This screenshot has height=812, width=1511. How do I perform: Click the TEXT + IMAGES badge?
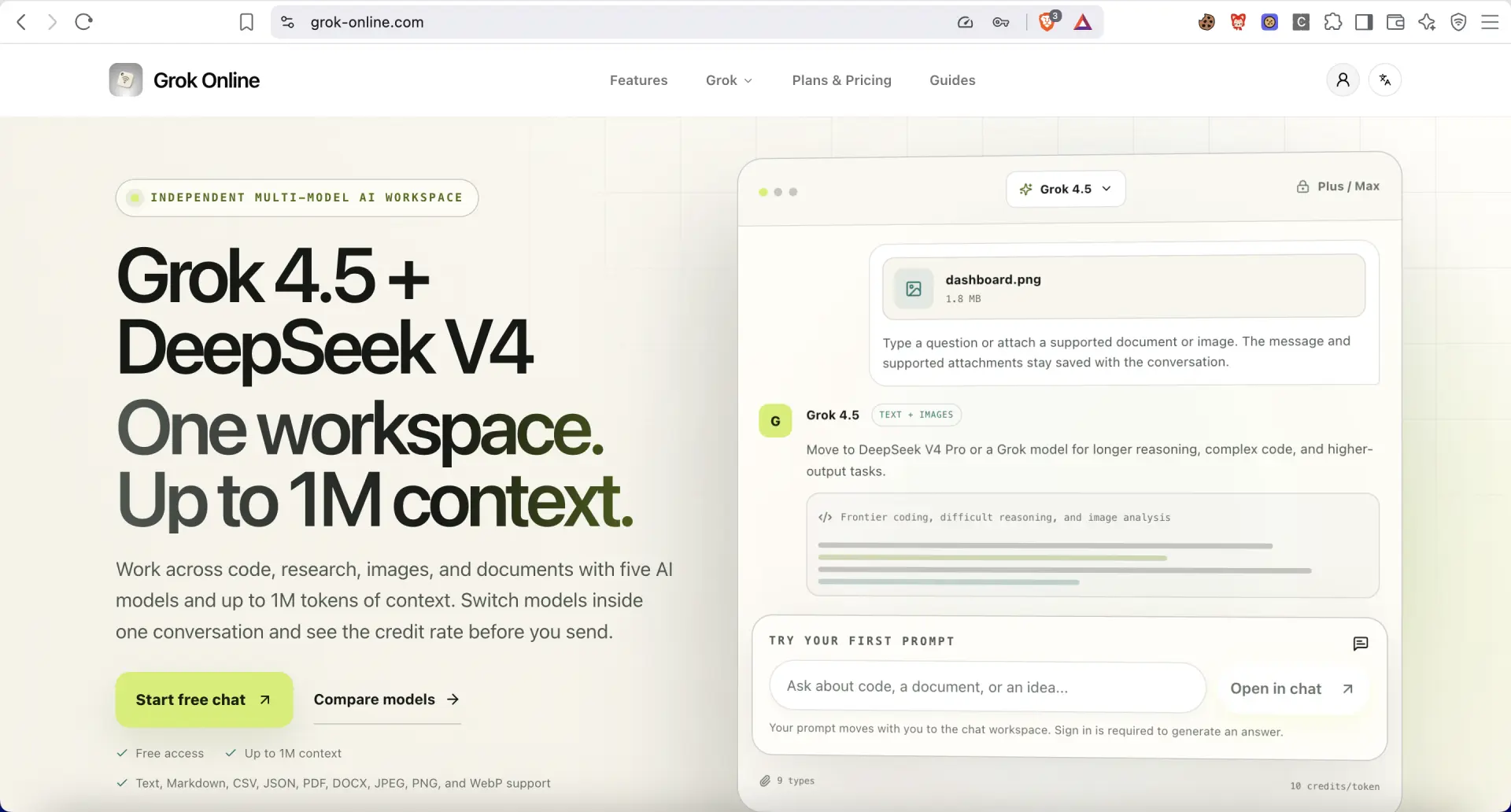pos(916,415)
